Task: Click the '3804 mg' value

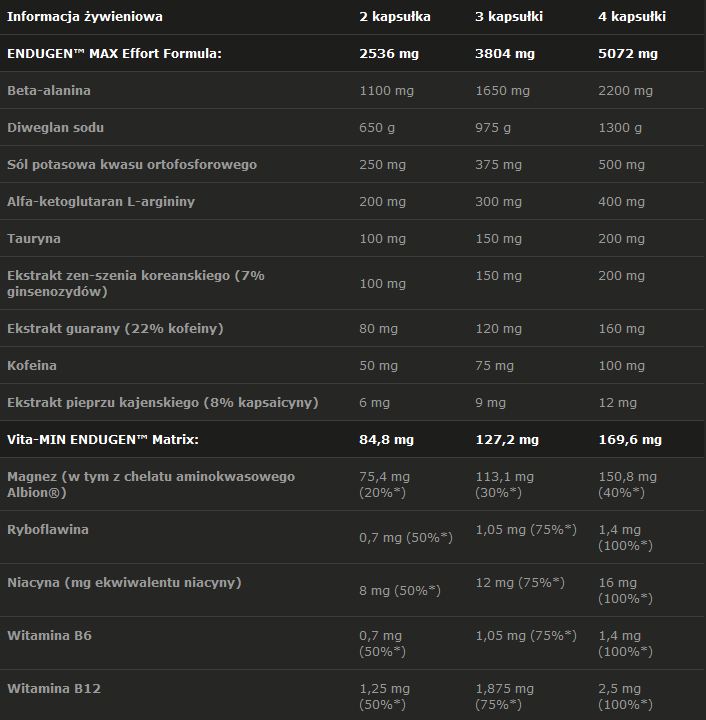Action: 504,54
